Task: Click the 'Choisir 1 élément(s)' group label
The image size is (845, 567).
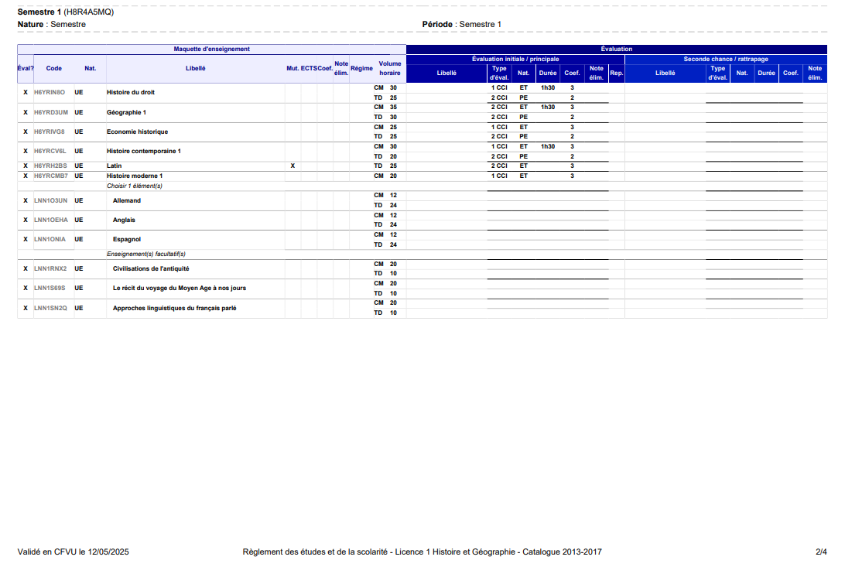Action: pyautogui.click(x=134, y=185)
